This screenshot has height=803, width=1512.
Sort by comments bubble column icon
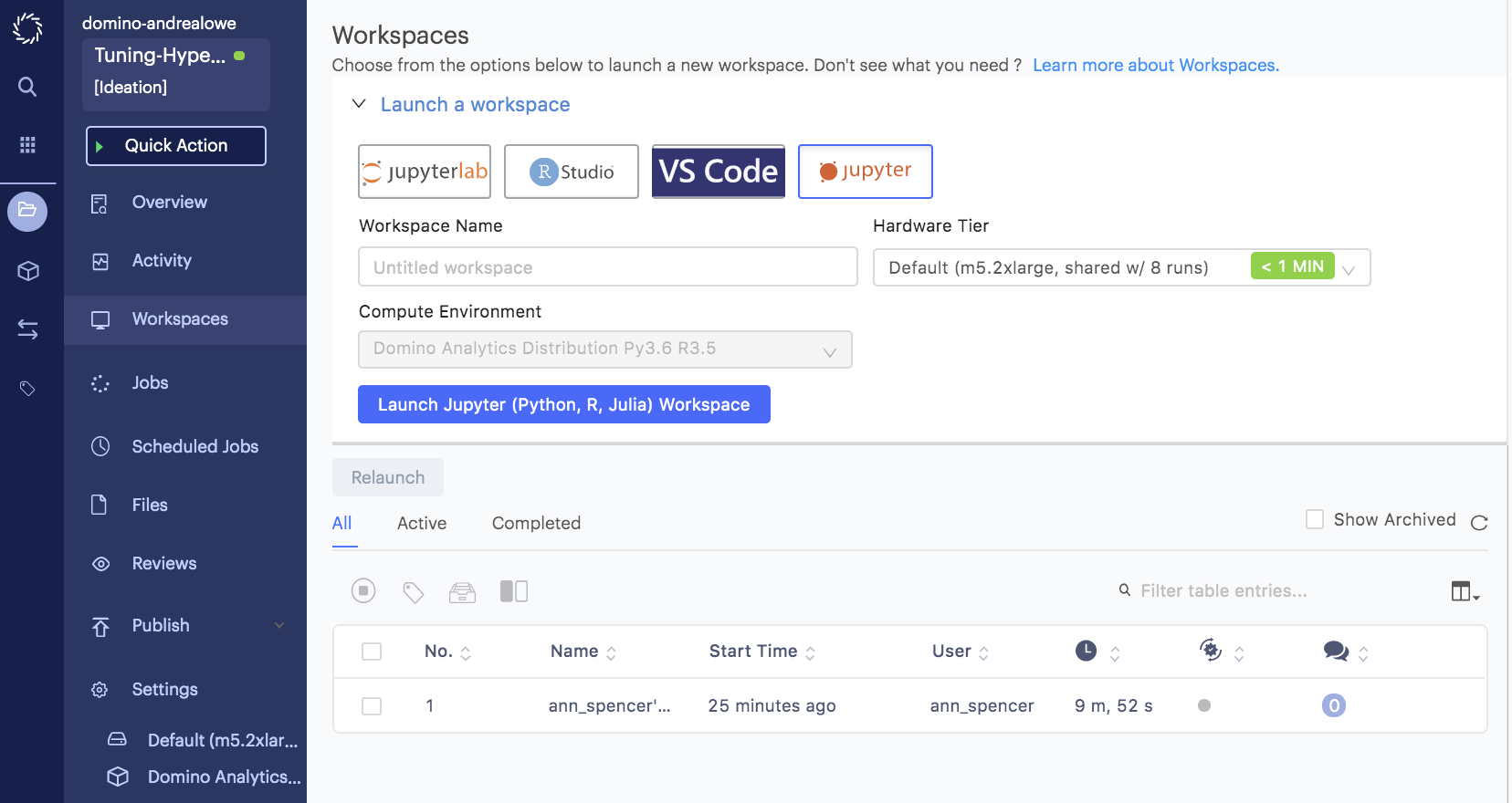(x=1336, y=651)
